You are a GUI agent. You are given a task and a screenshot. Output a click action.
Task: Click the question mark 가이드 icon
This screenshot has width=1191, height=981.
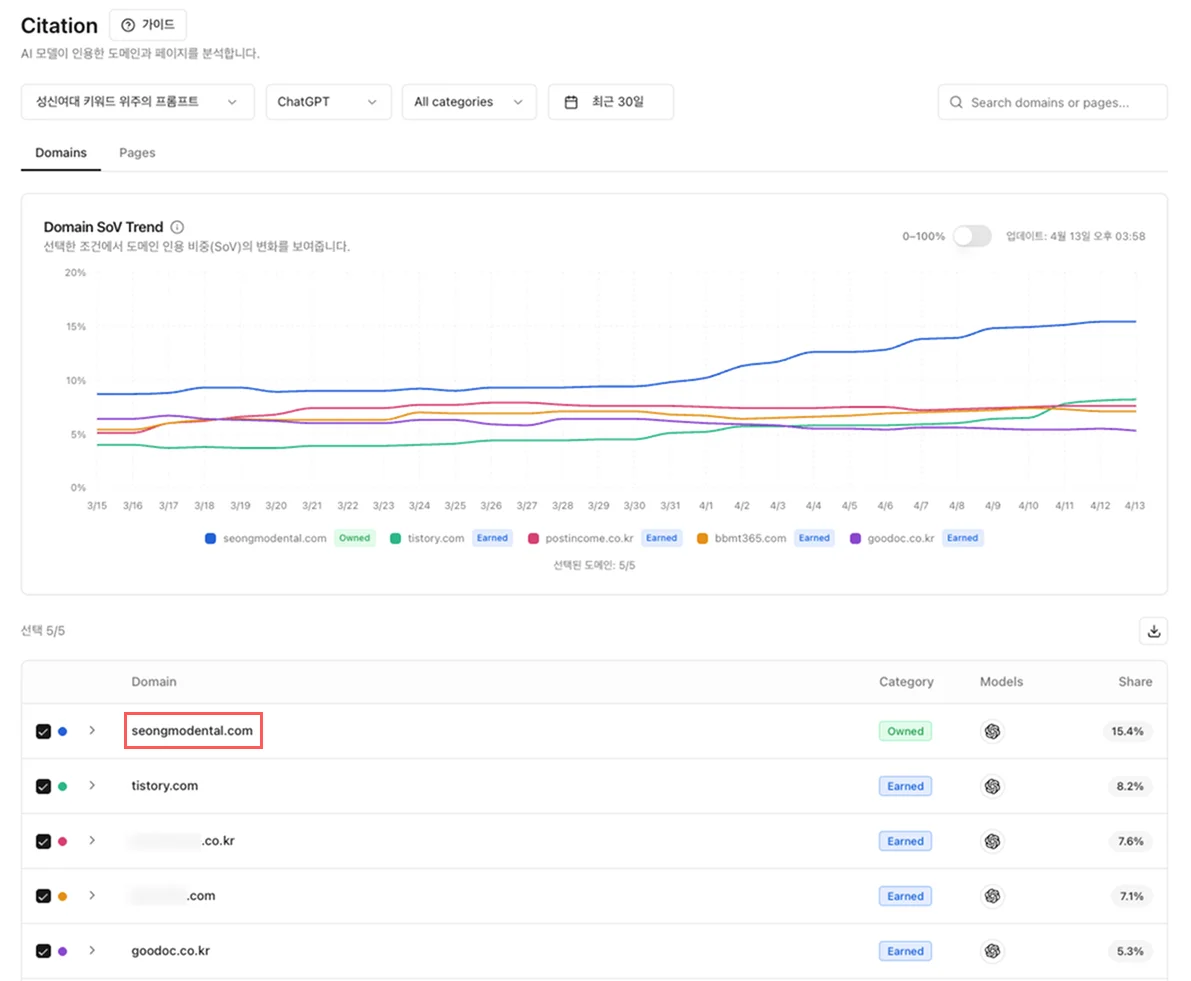pyautogui.click(x=127, y=25)
